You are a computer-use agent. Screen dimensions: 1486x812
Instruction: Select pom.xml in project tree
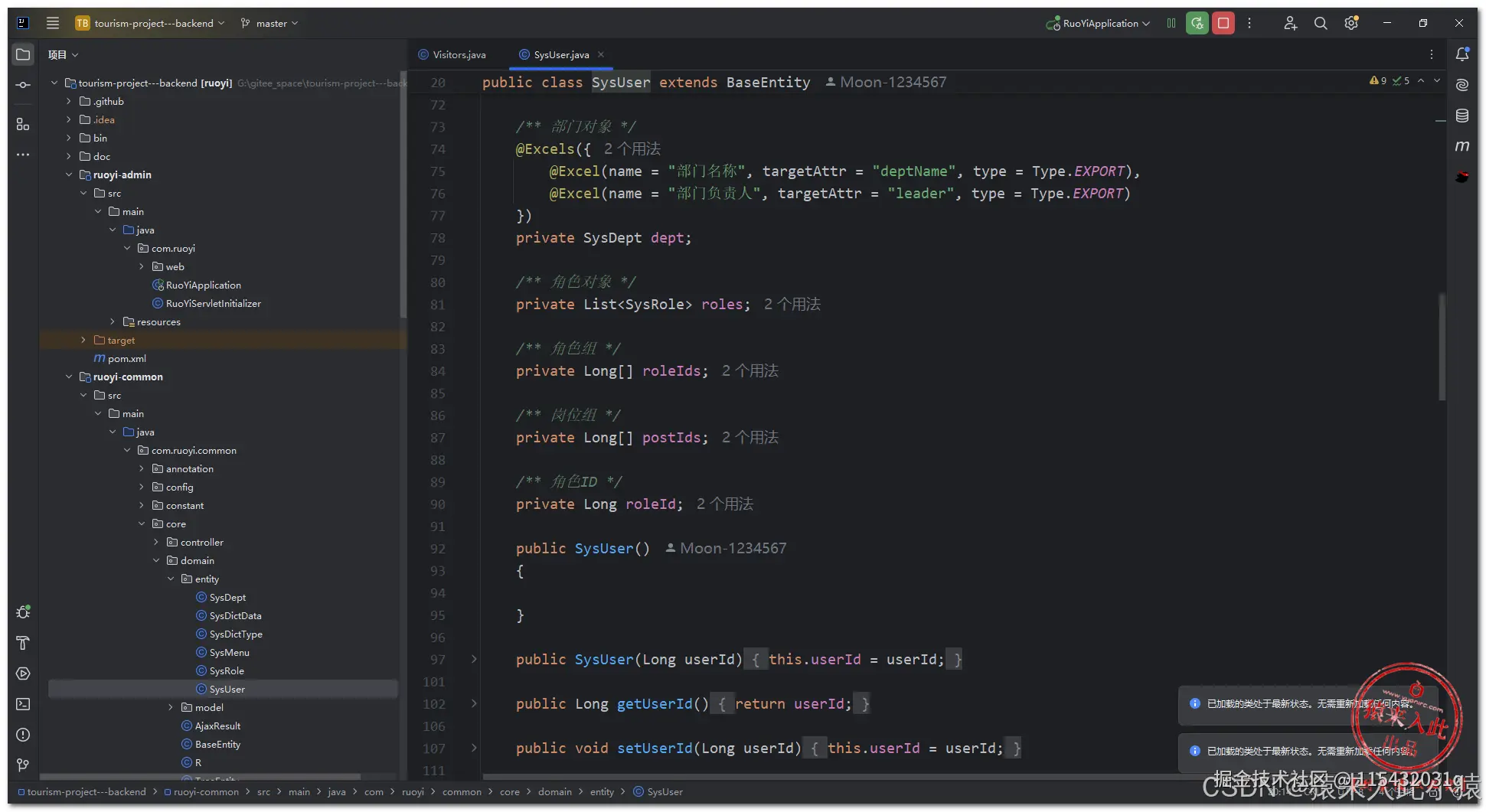[119, 358]
